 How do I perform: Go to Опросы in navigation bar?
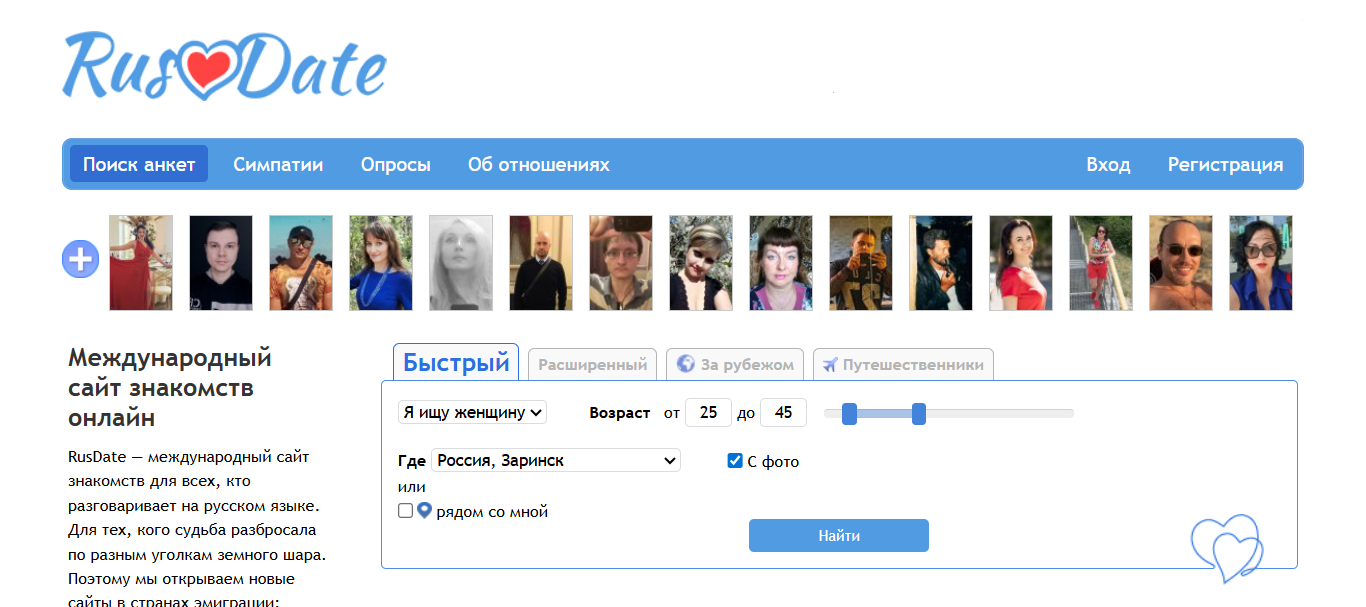click(x=396, y=165)
